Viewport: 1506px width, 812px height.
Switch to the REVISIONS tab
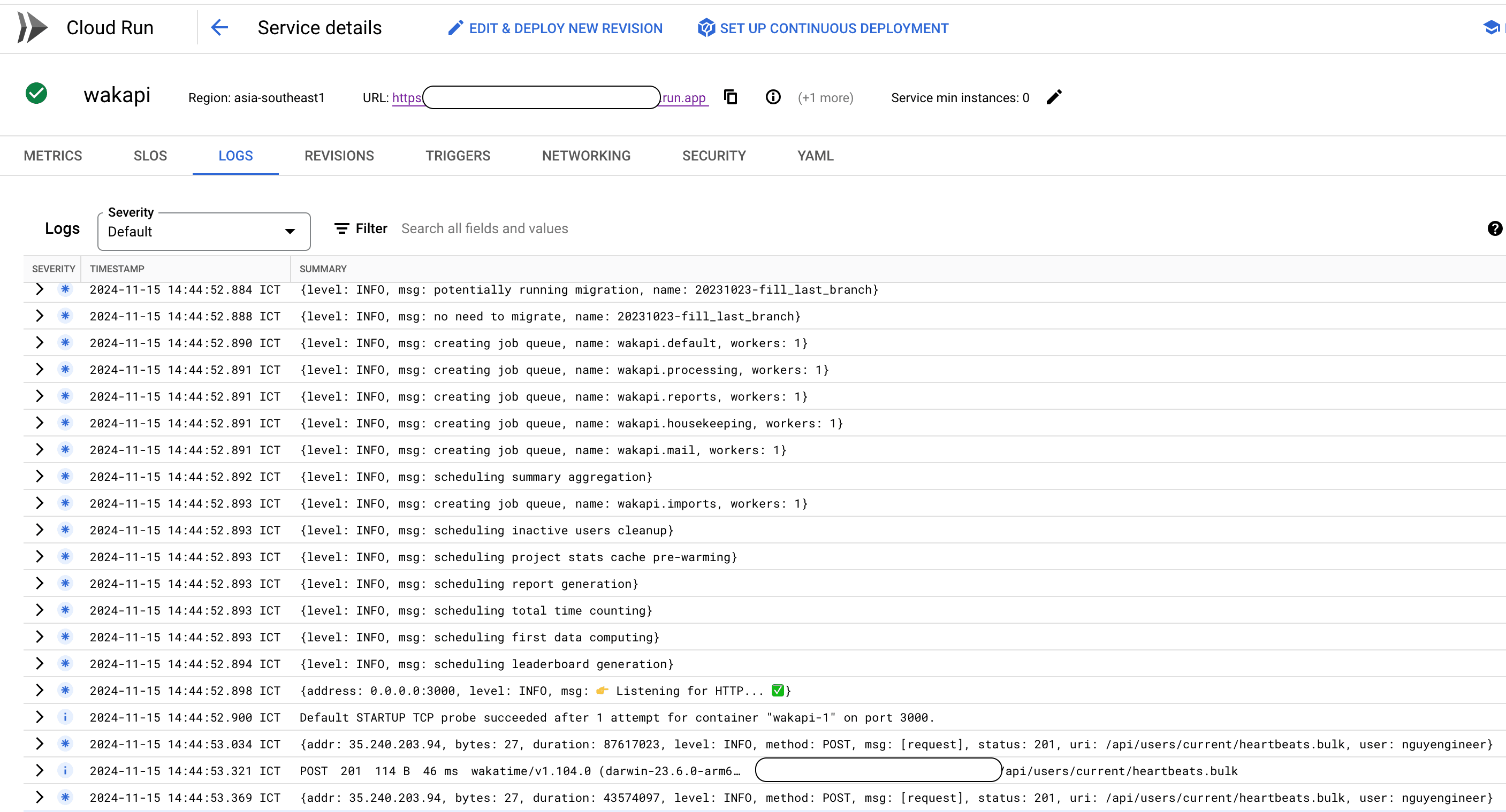[x=339, y=155]
